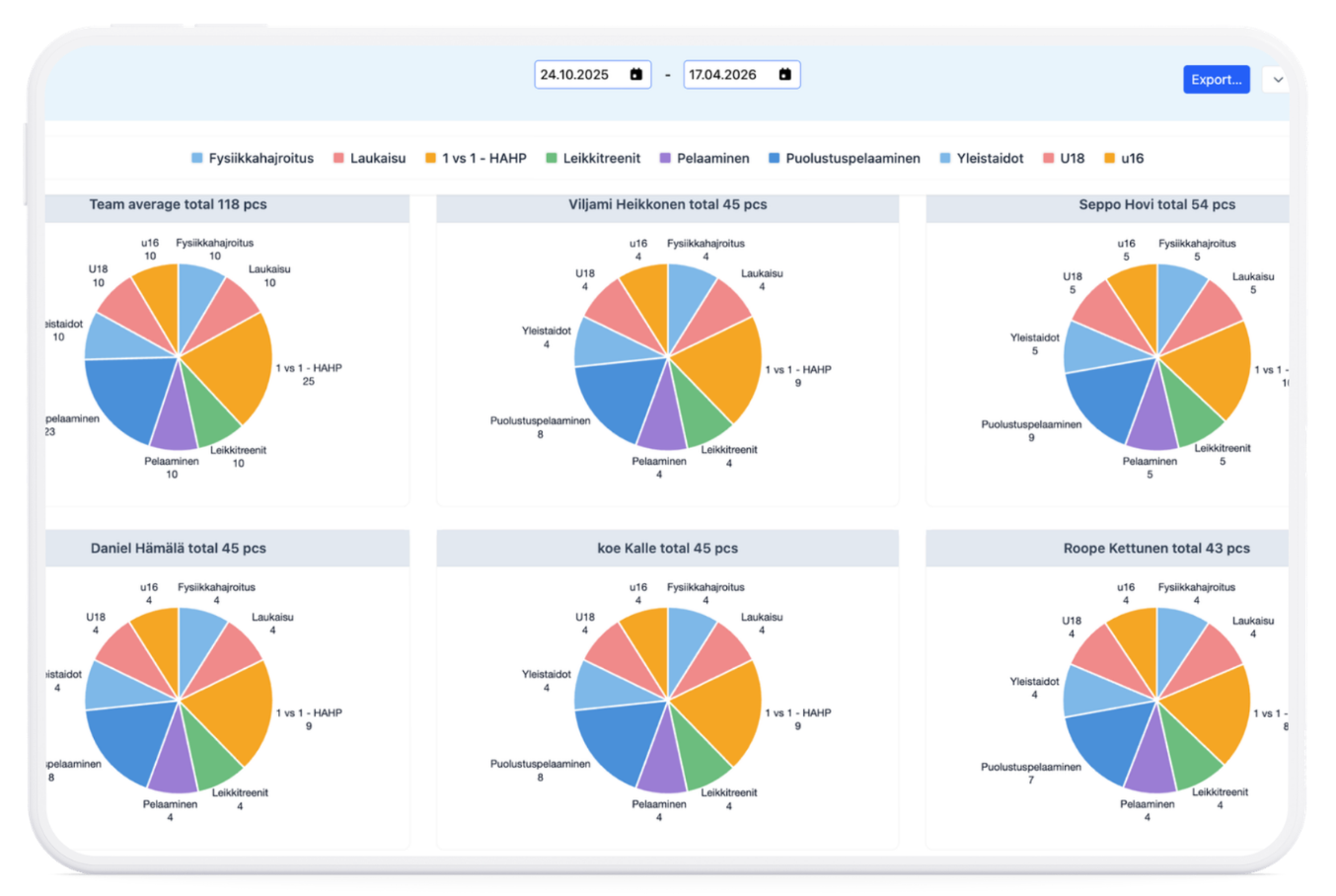This screenshot has height=896, width=1336.
Task: Select the Team average total 118 pcs header
Action: tap(179, 204)
